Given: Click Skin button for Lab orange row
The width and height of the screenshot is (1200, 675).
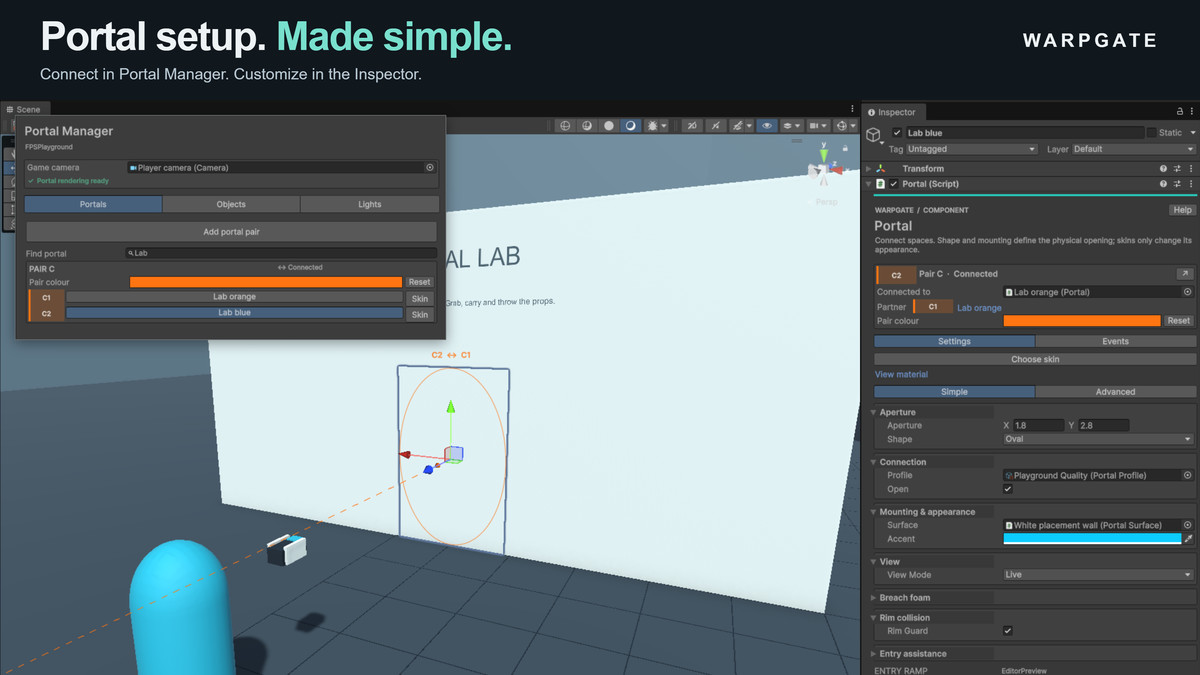Looking at the screenshot, I should [x=419, y=298].
